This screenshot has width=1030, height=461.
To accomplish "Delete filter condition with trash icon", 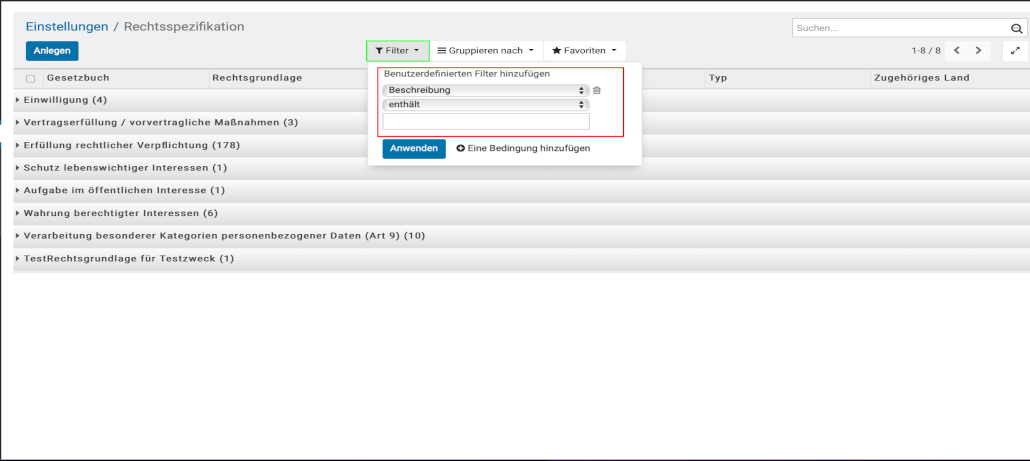I will 597,90.
